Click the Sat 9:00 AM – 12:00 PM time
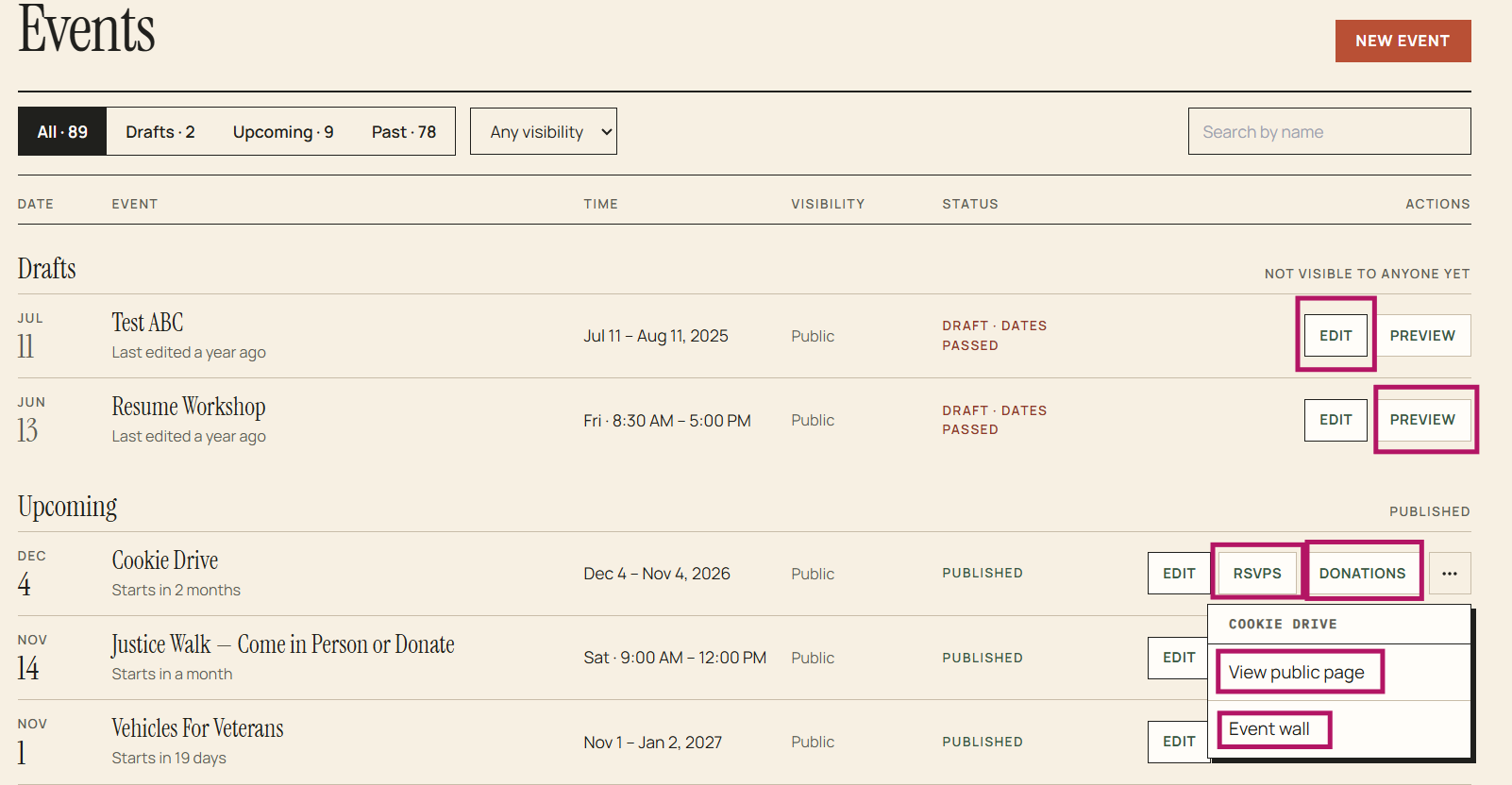The image size is (1512, 785). [x=675, y=658]
